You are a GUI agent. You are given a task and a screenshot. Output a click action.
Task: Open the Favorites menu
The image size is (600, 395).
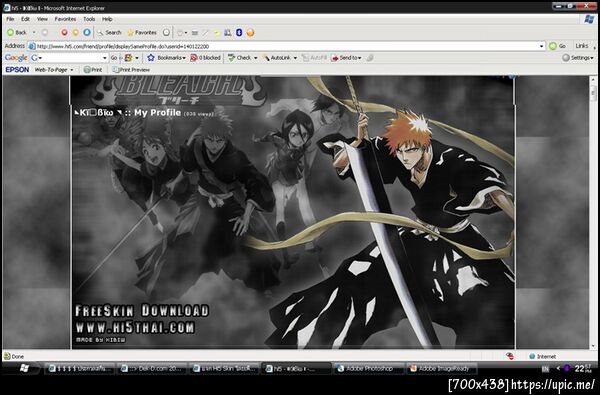coord(65,19)
